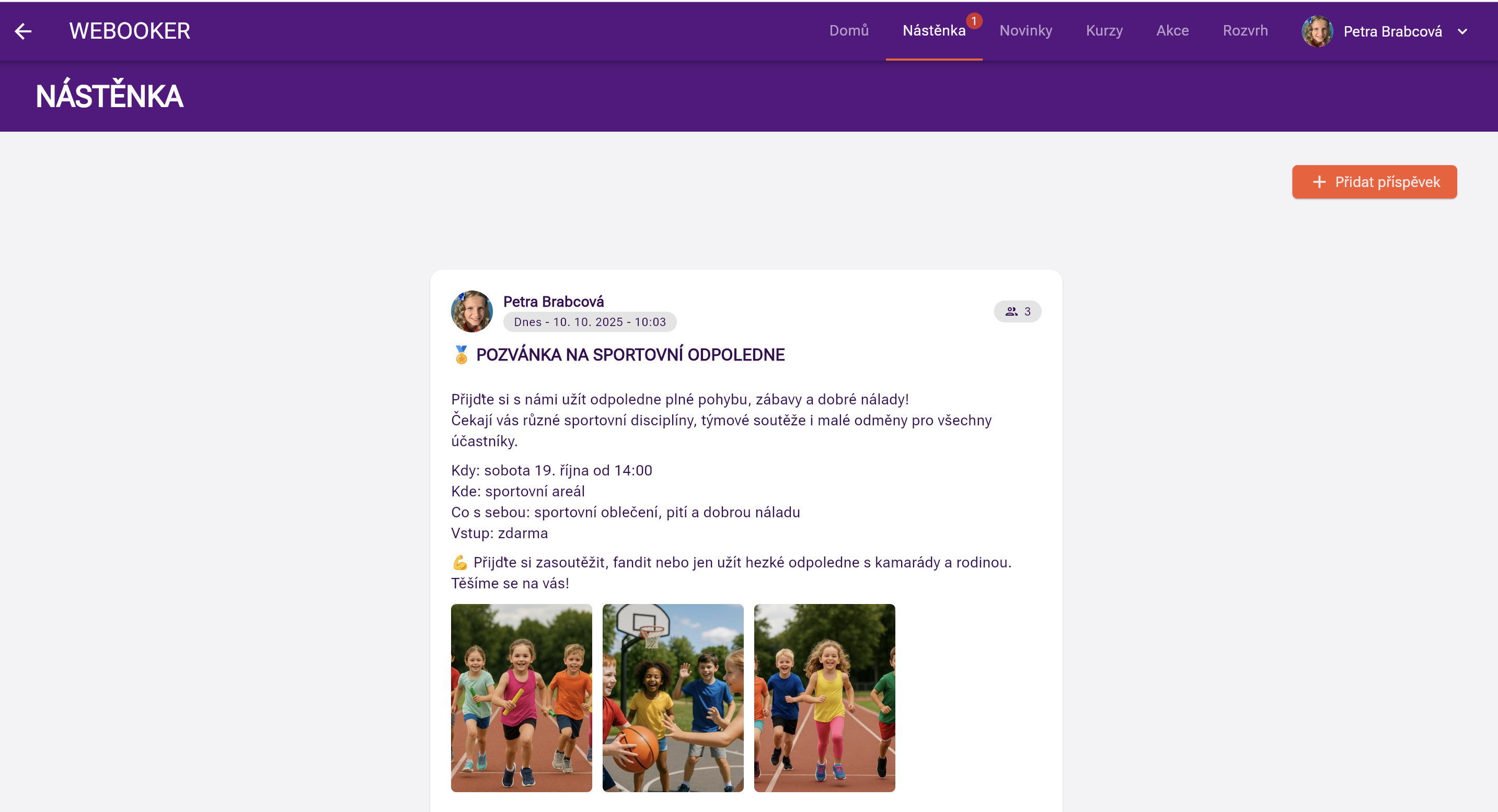Open the girl in yellow top thumbnail

tap(824, 698)
